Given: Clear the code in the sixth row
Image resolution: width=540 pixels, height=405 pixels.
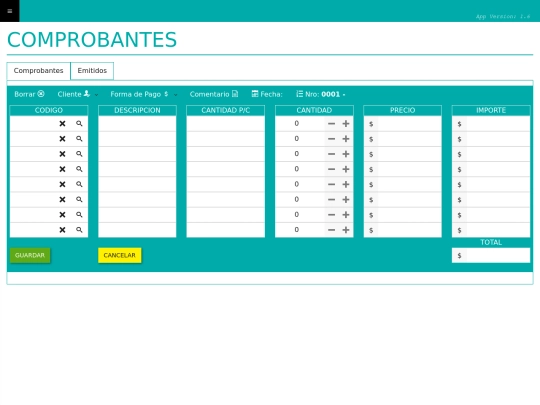Looking at the screenshot, I should pyautogui.click(x=62, y=199).
